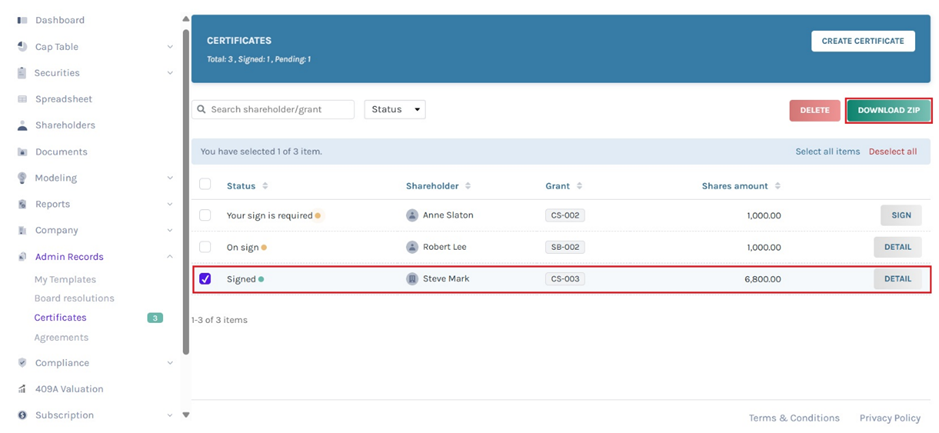Open the Status filter dropdown
This screenshot has width=939, height=433.
pos(395,110)
